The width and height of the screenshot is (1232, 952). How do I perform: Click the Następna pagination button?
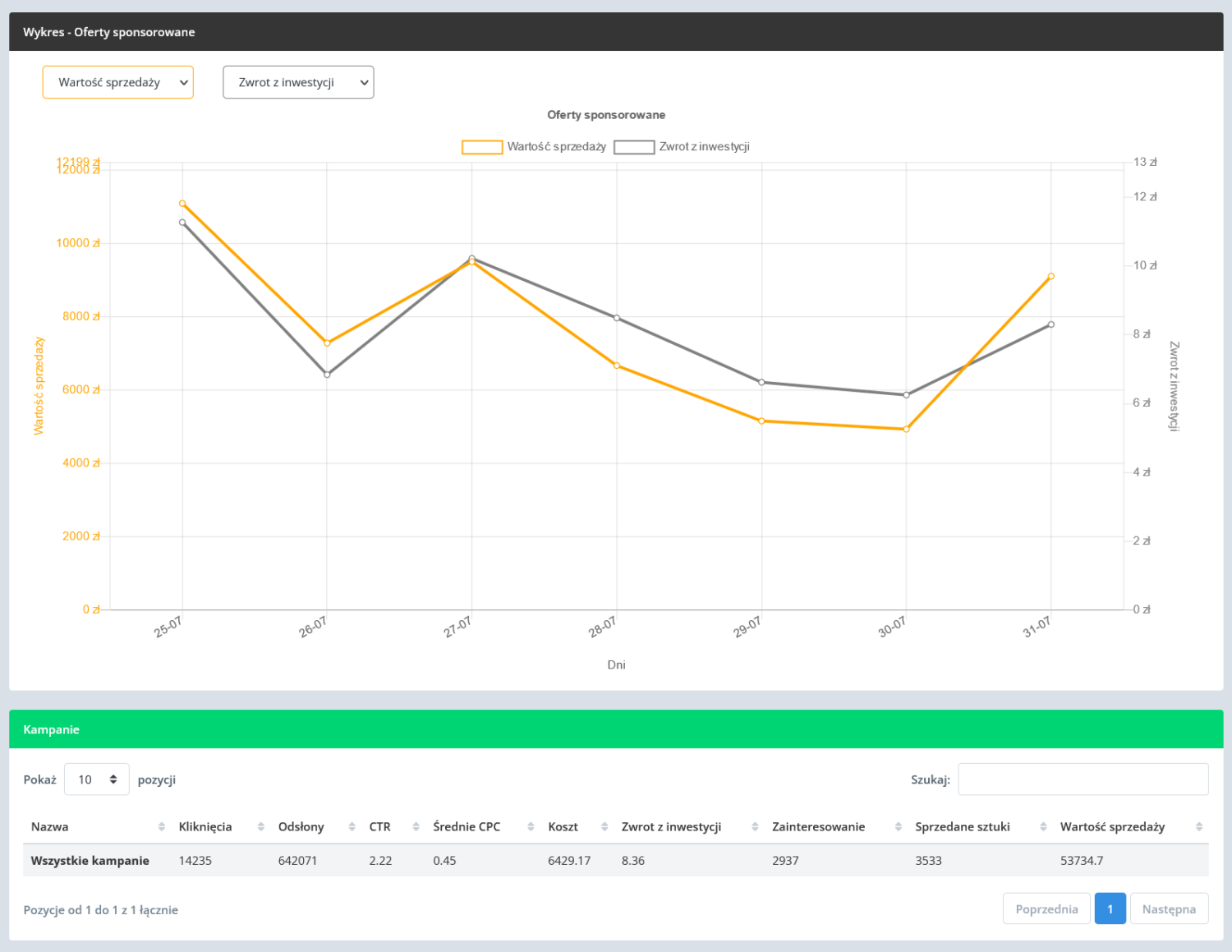[1169, 908]
